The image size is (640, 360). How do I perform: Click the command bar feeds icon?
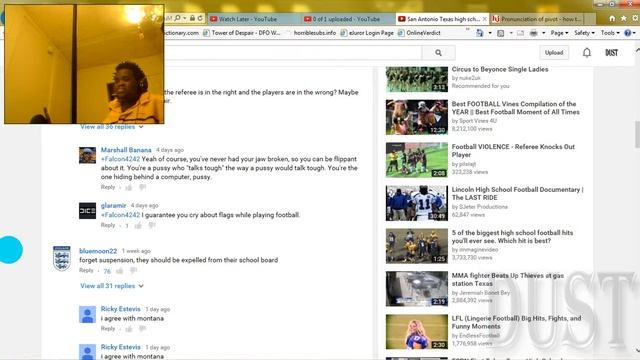coord(500,33)
